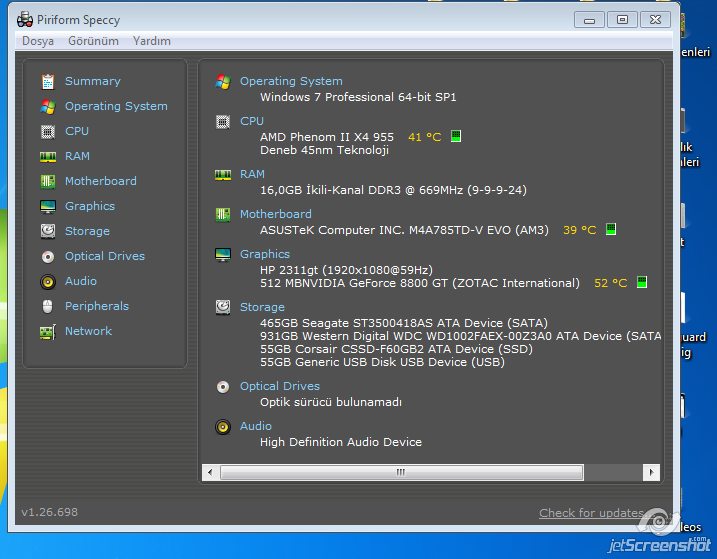Click the Storage hard drive icon in sidebar

pyautogui.click(x=48, y=231)
